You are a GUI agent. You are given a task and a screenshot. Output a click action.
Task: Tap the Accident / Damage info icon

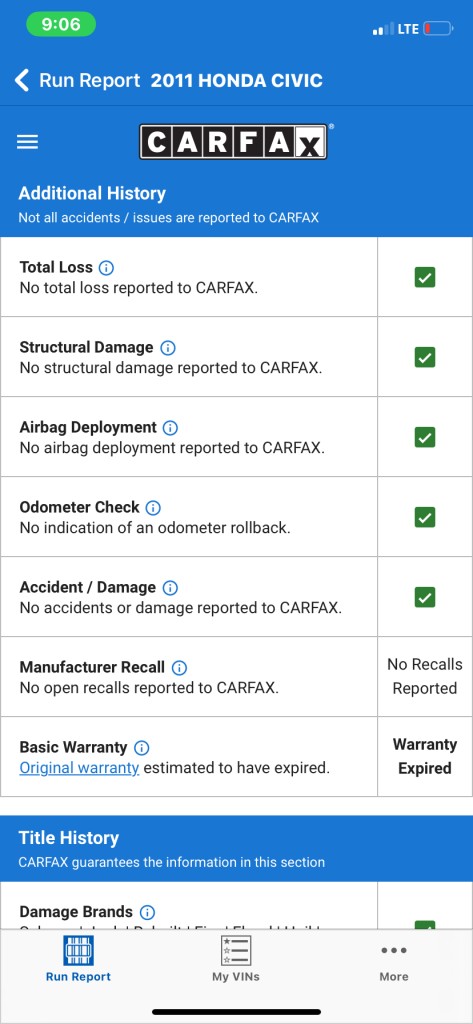coord(170,587)
